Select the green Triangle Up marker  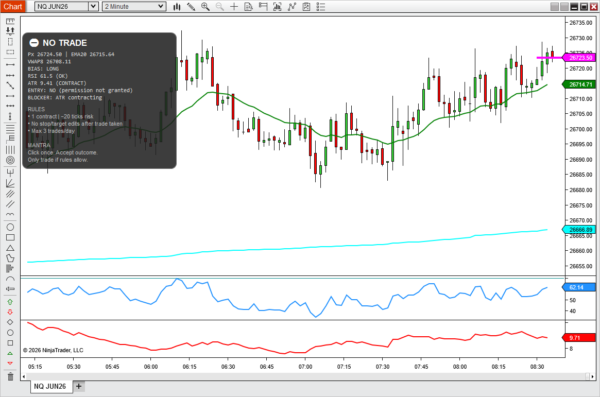(x=10, y=353)
